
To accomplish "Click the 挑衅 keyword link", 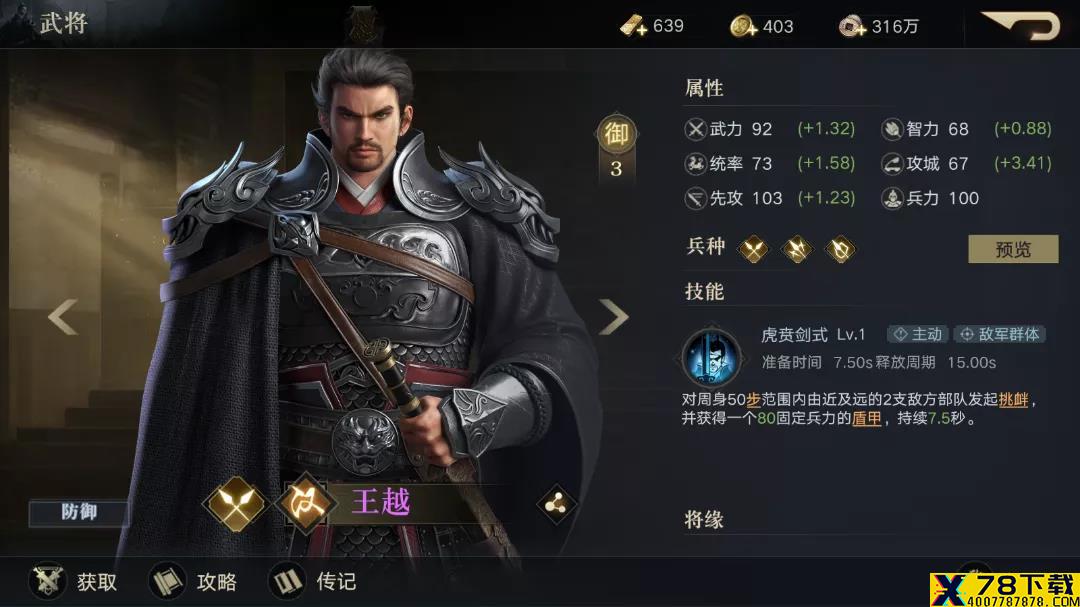I will (x=1013, y=399).
